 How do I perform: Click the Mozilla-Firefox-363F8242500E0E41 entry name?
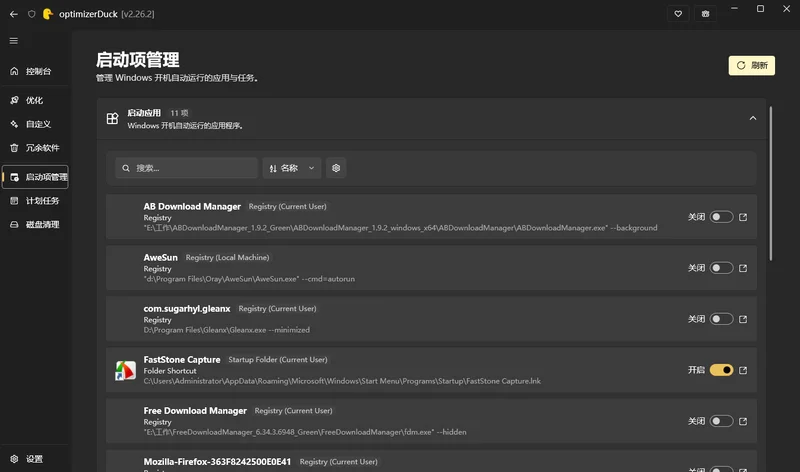coord(217,461)
